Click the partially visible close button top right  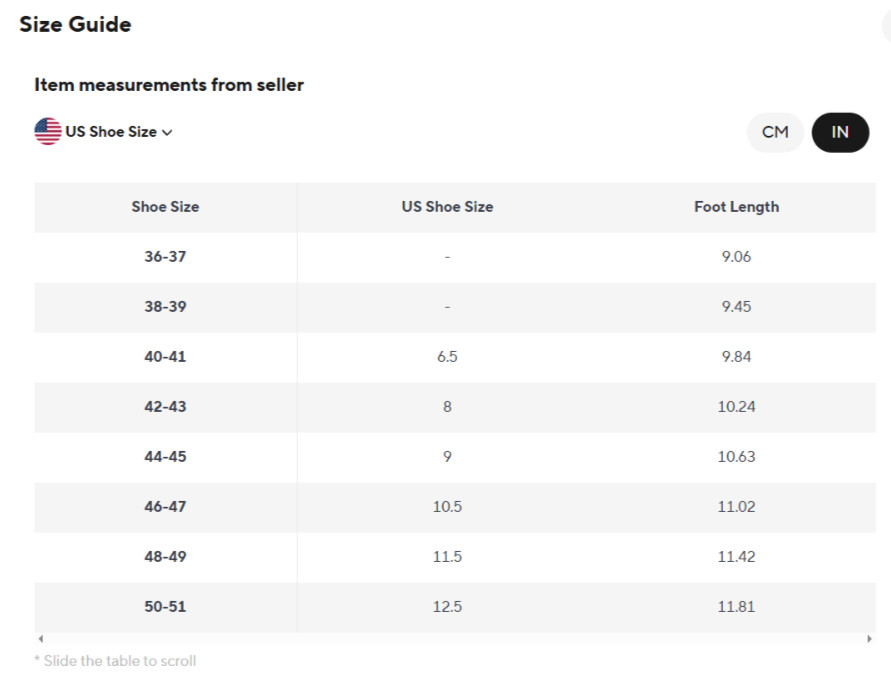[x=886, y=26]
